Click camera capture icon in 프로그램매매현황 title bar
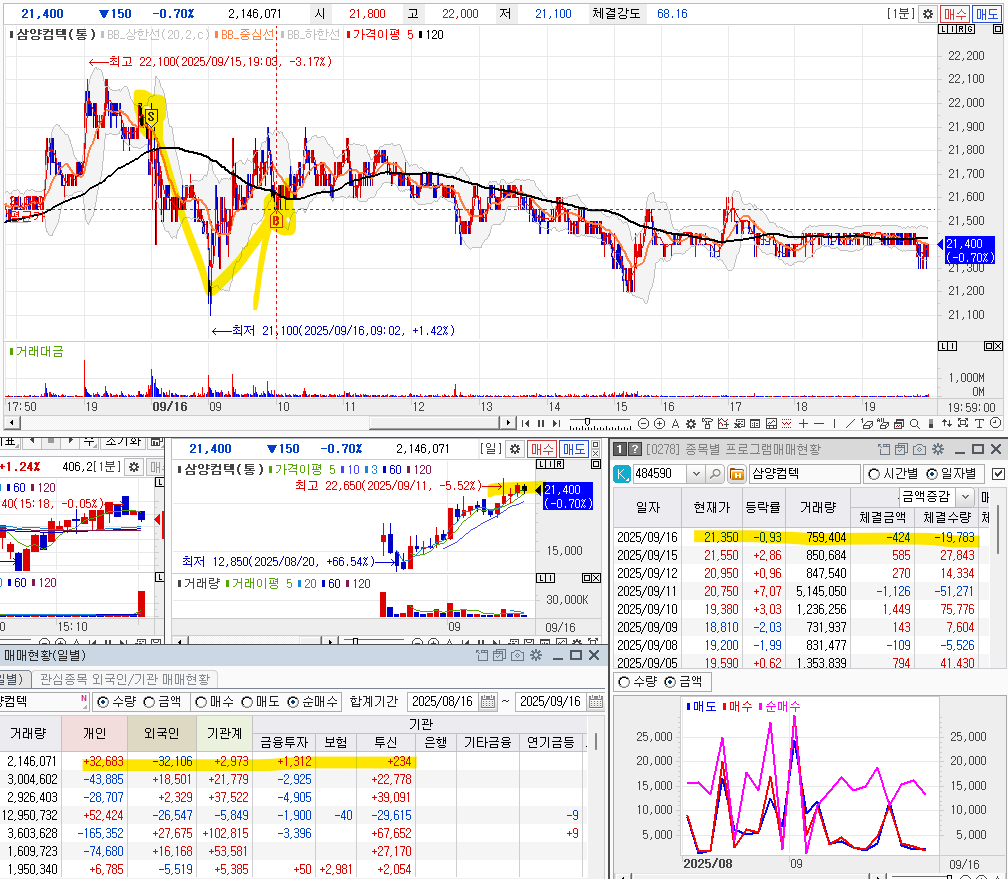Image resolution: width=1008 pixels, height=879 pixels. [x=919, y=449]
